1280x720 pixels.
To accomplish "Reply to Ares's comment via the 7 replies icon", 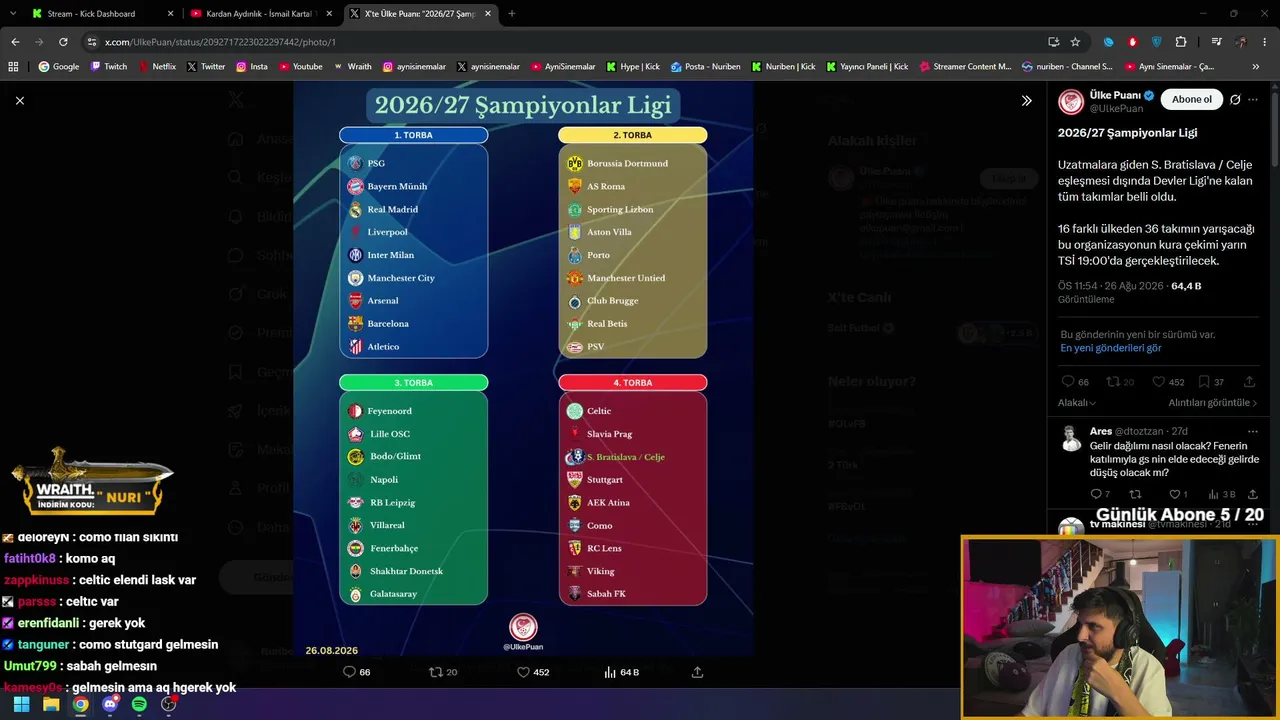I will click(x=1096, y=494).
